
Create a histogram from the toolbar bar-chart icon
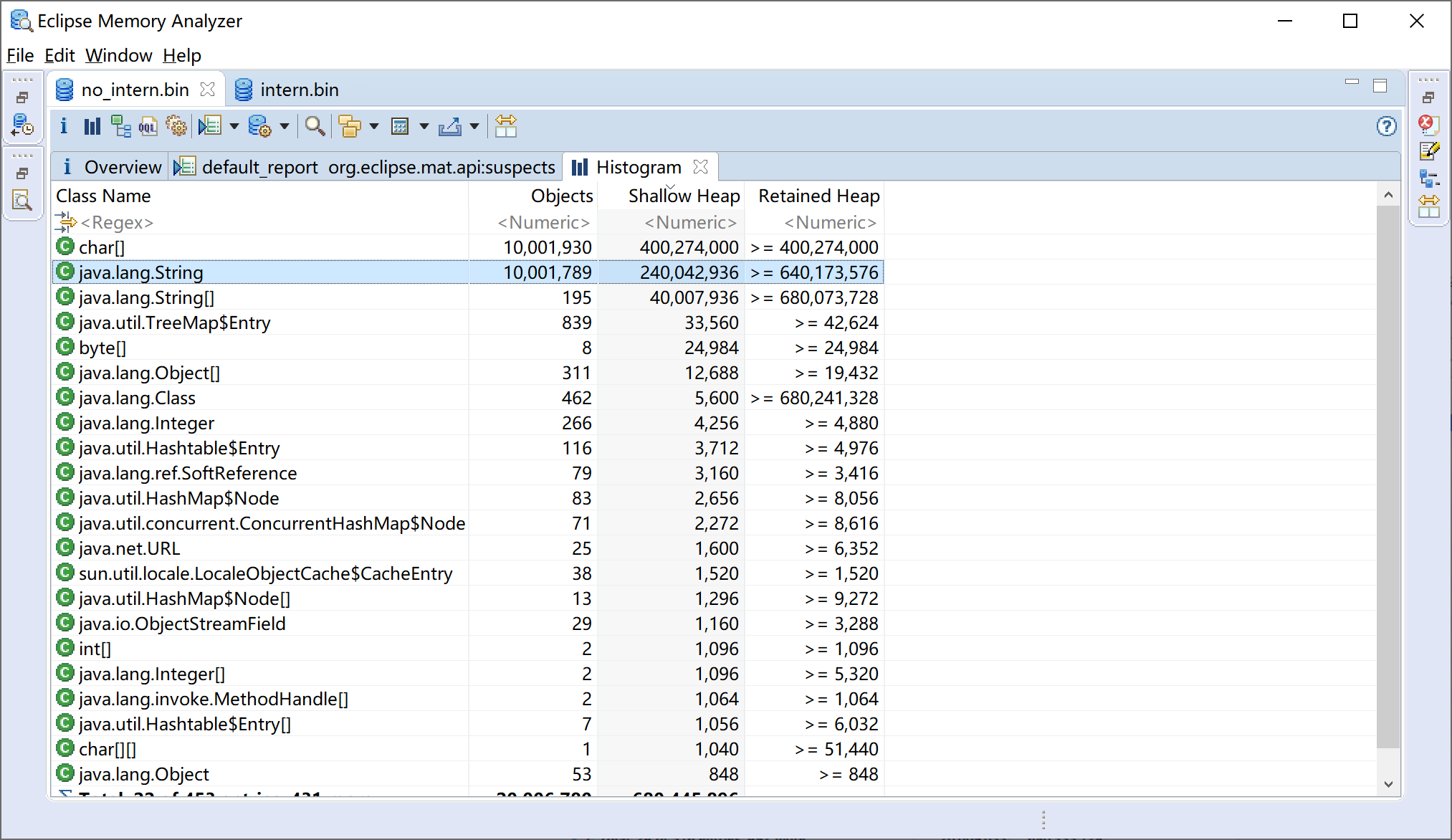pos(92,127)
